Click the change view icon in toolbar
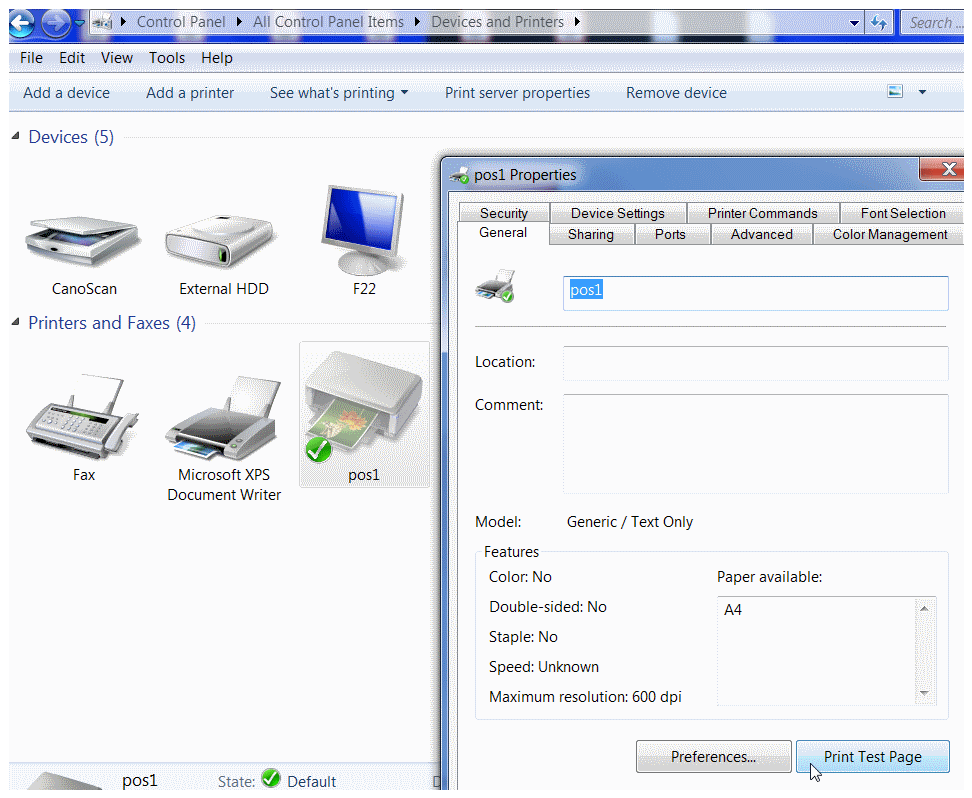972x798 pixels. (895, 92)
